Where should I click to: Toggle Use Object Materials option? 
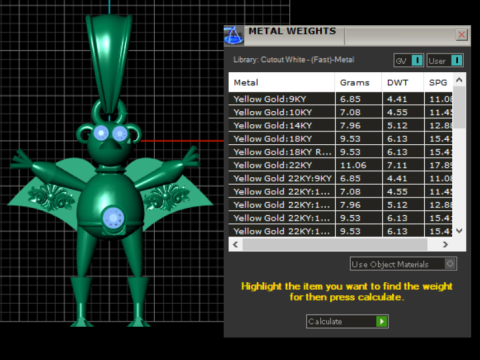click(403, 264)
